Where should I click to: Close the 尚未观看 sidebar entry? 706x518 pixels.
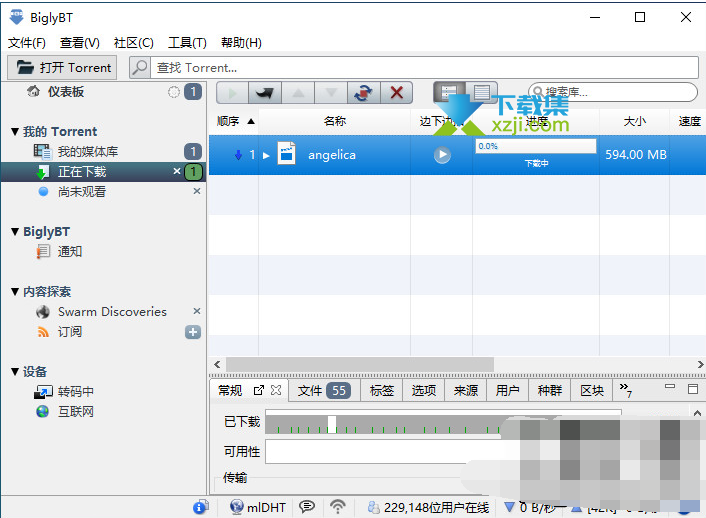(x=196, y=191)
